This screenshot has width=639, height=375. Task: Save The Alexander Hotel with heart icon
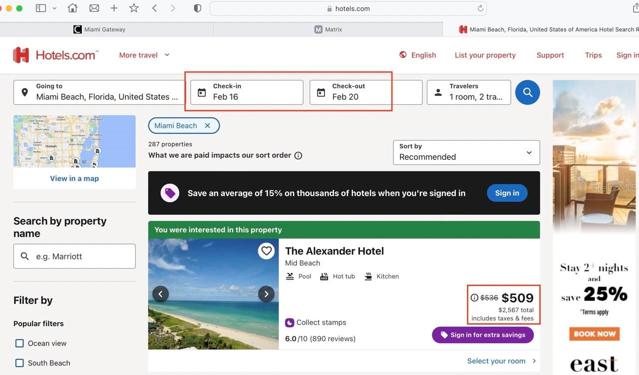coord(266,251)
